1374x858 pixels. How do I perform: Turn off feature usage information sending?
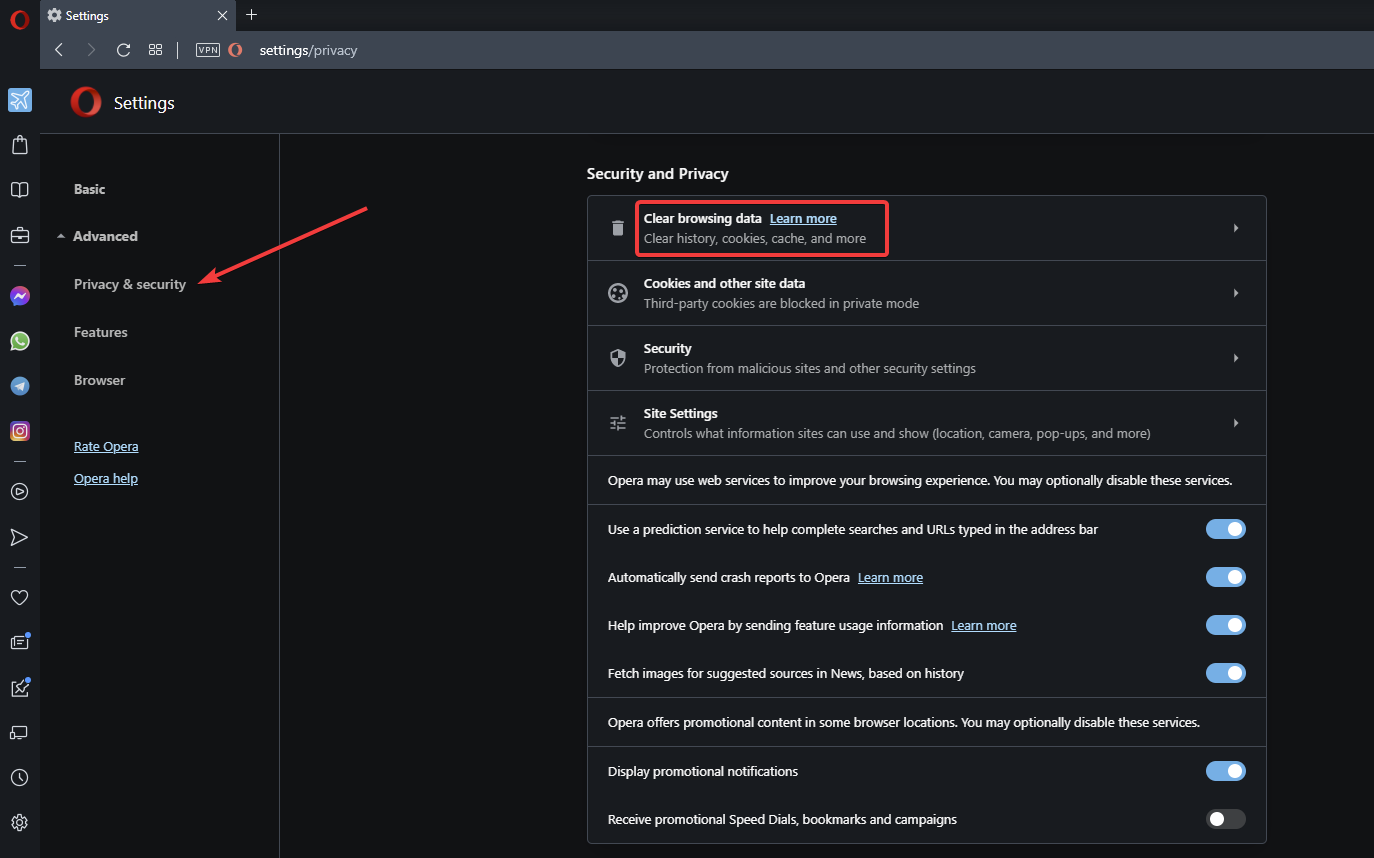(1226, 625)
